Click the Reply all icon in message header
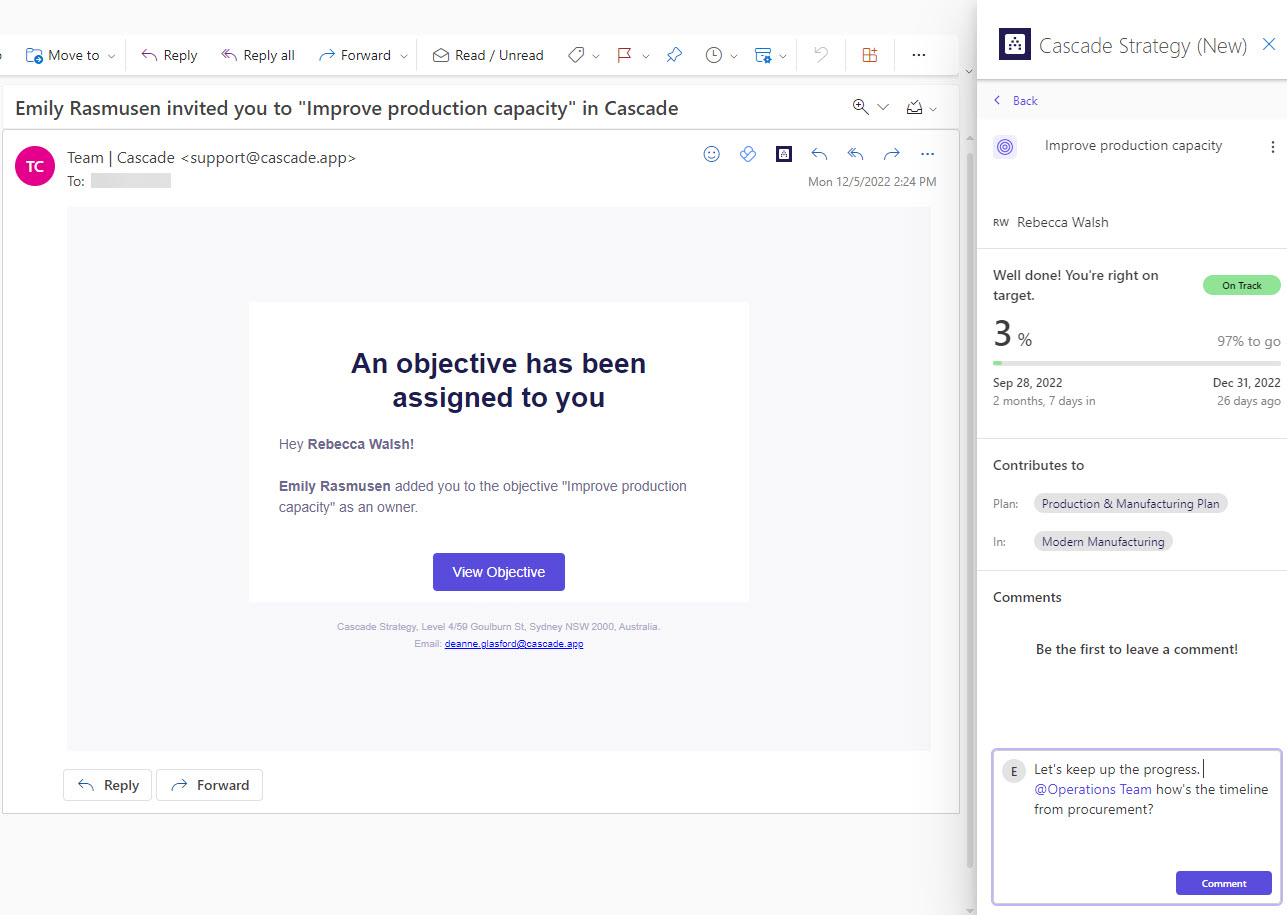The image size is (1287, 915). 855,154
